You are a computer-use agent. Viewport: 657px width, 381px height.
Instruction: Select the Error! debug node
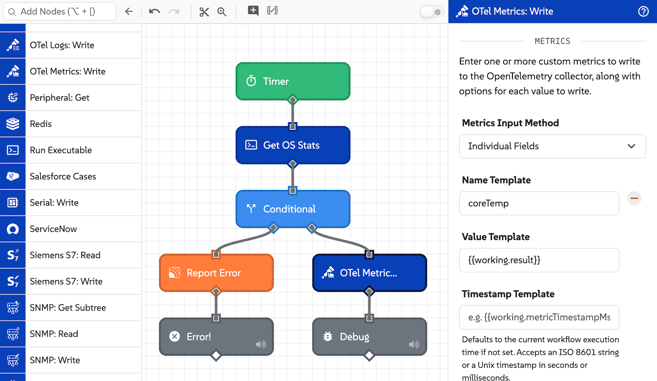point(216,337)
